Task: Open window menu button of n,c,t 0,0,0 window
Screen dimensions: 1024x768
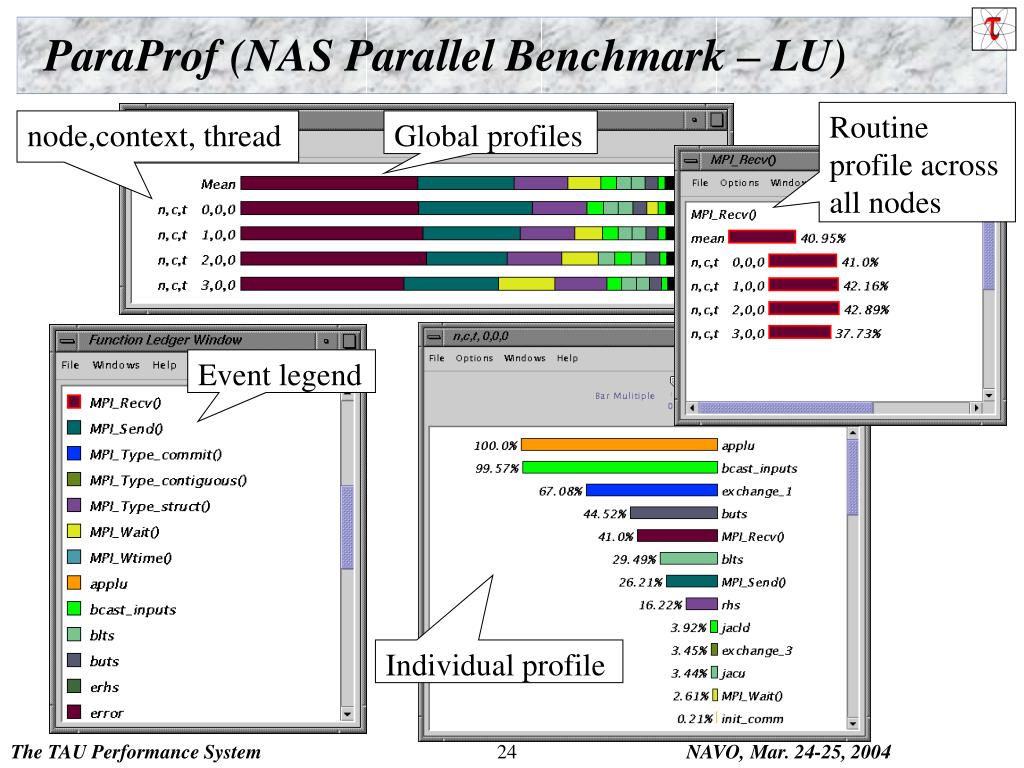Action: [434, 337]
